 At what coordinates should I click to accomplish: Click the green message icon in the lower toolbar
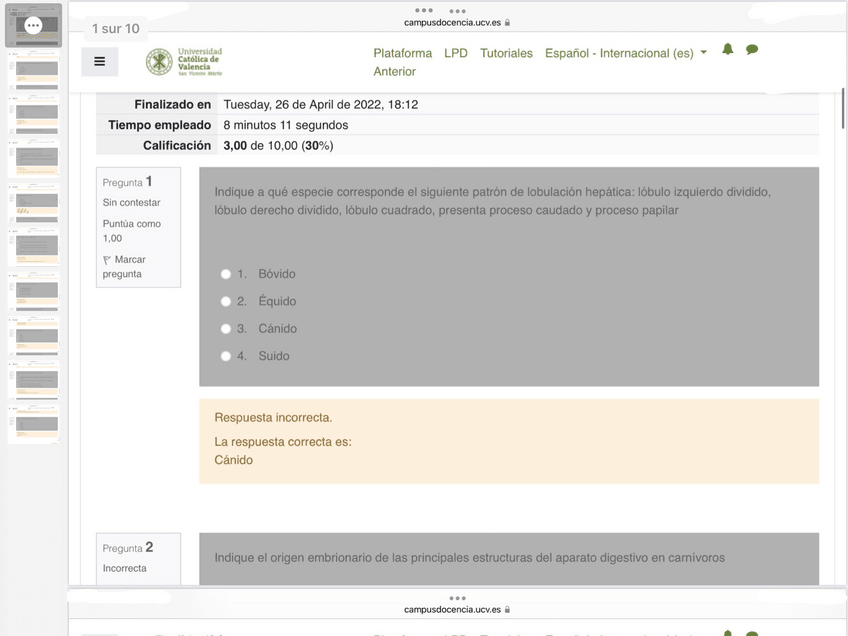pyautogui.click(x=752, y=634)
